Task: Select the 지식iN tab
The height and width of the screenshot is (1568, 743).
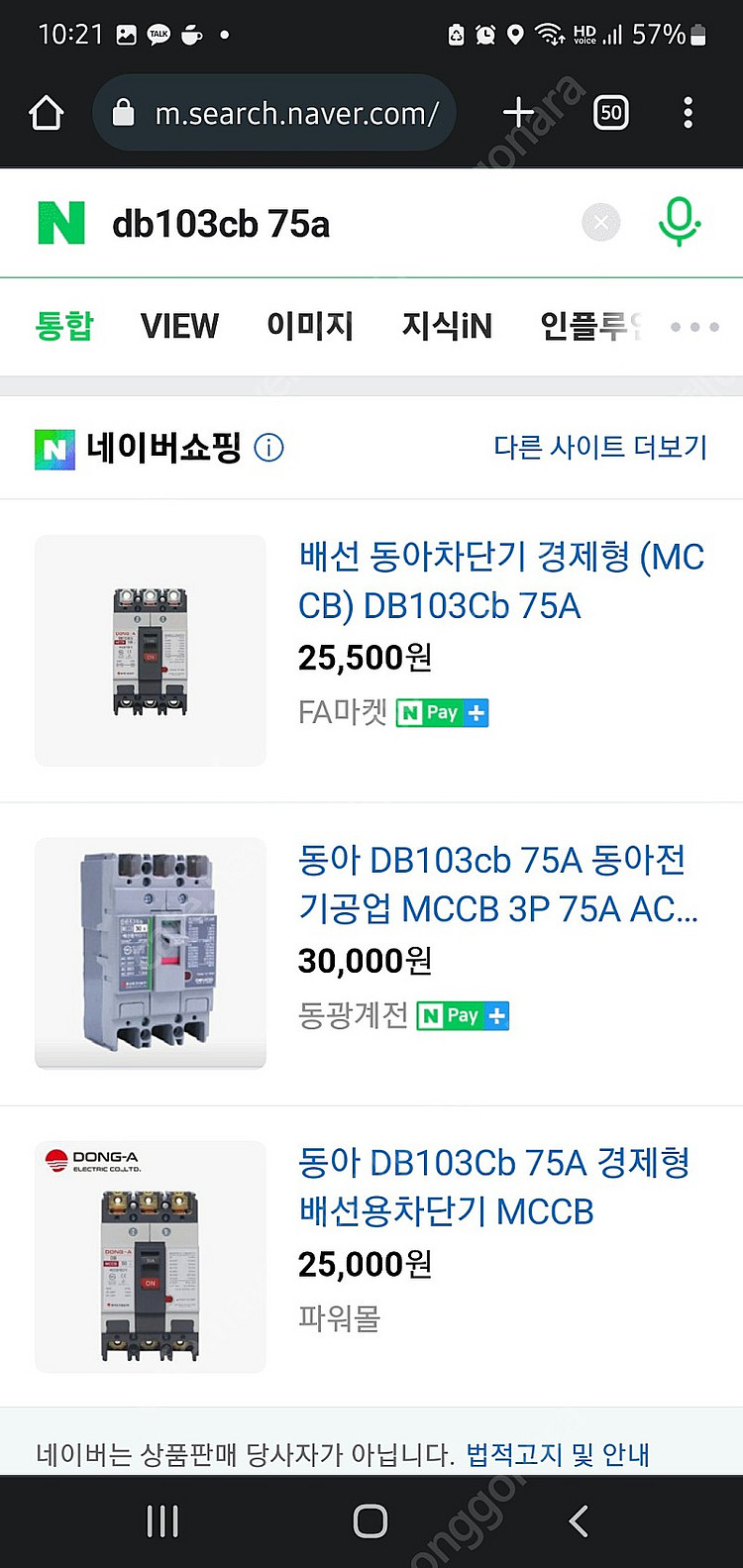Action: coord(447,326)
